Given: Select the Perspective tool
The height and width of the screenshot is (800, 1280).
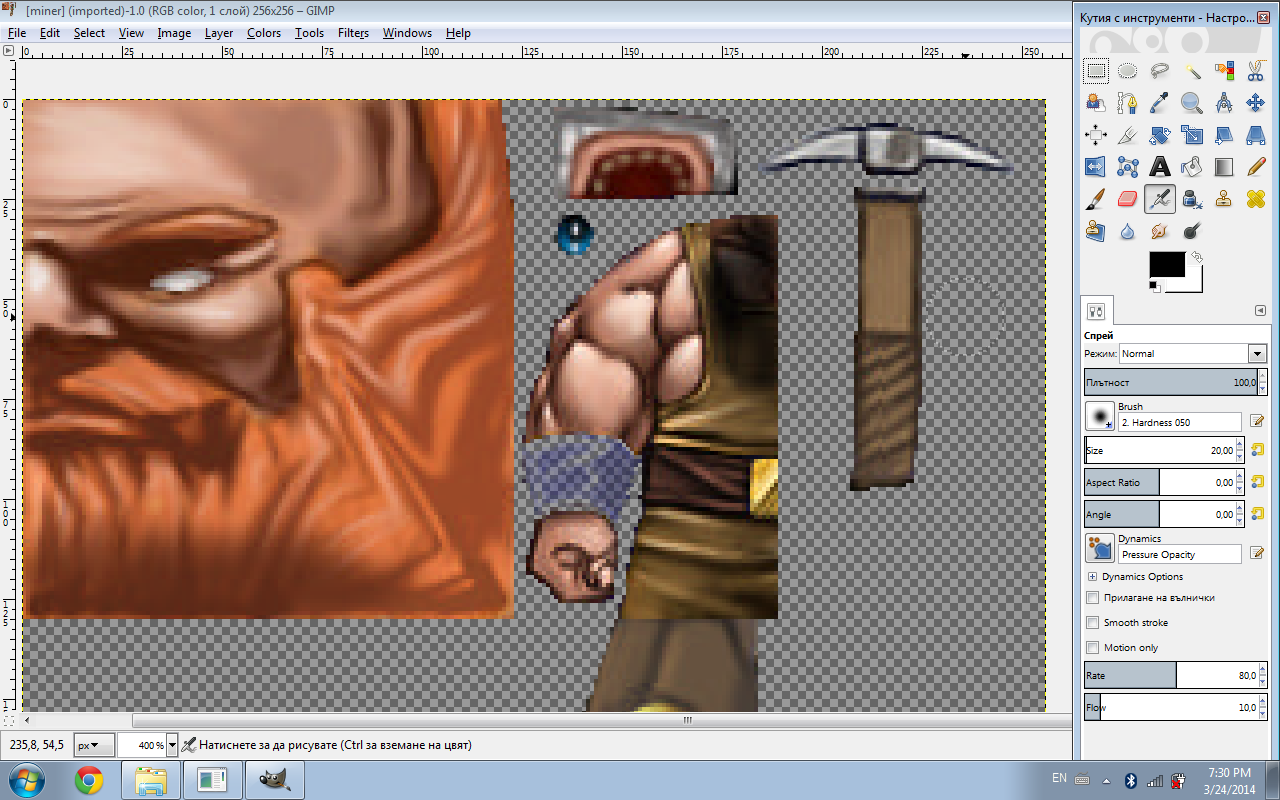Looking at the screenshot, I should pyautogui.click(x=1256, y=135).
